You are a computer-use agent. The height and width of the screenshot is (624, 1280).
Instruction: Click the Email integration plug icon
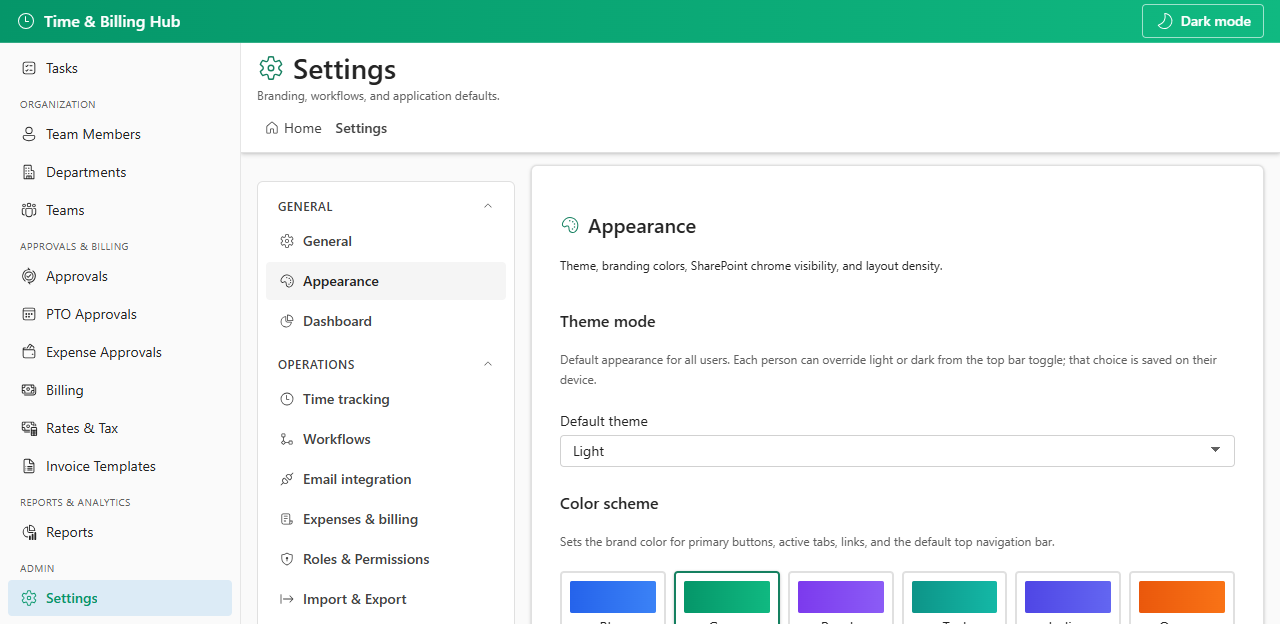point(287,479)
